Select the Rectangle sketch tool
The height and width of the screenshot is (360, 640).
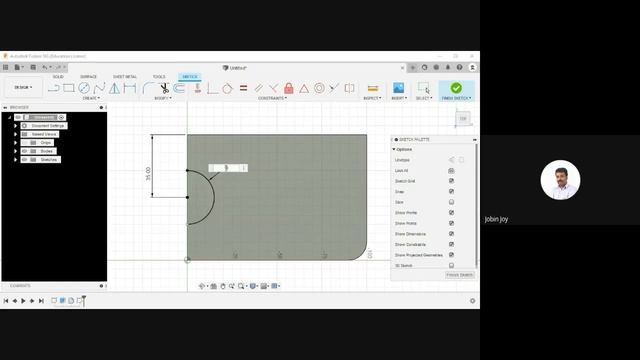tap(69, 88)
